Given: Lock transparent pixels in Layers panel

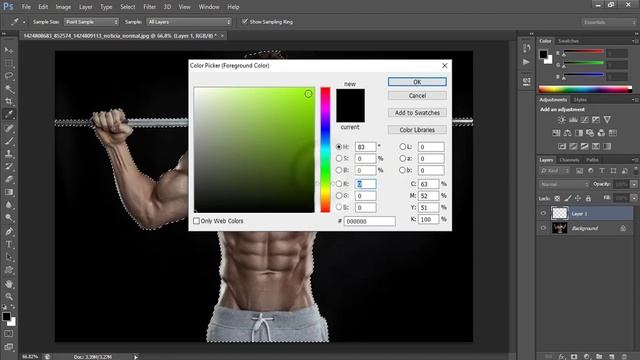Looking at the screenshot, I should [x=557, y=198].
